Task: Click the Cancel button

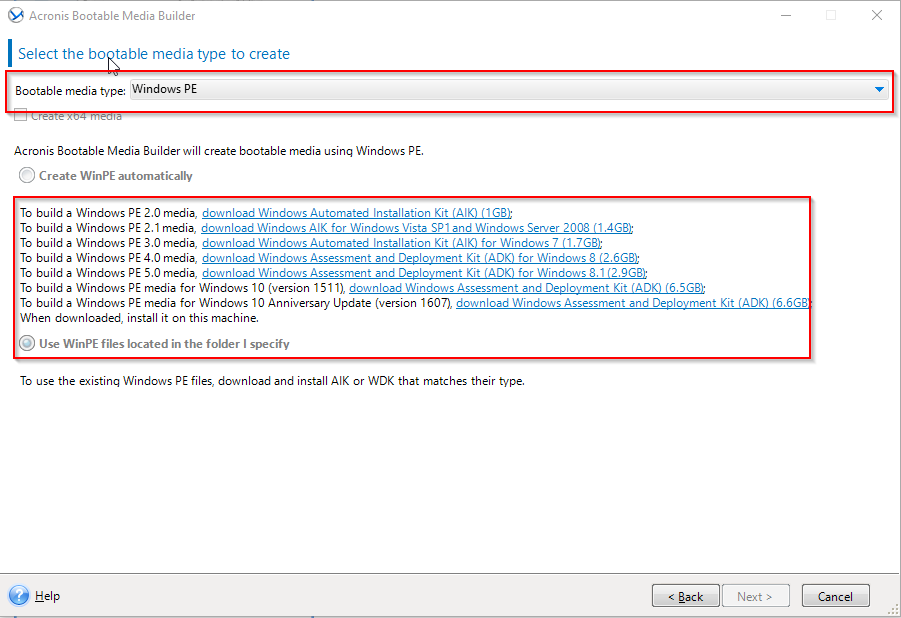Action: (835, 596)
